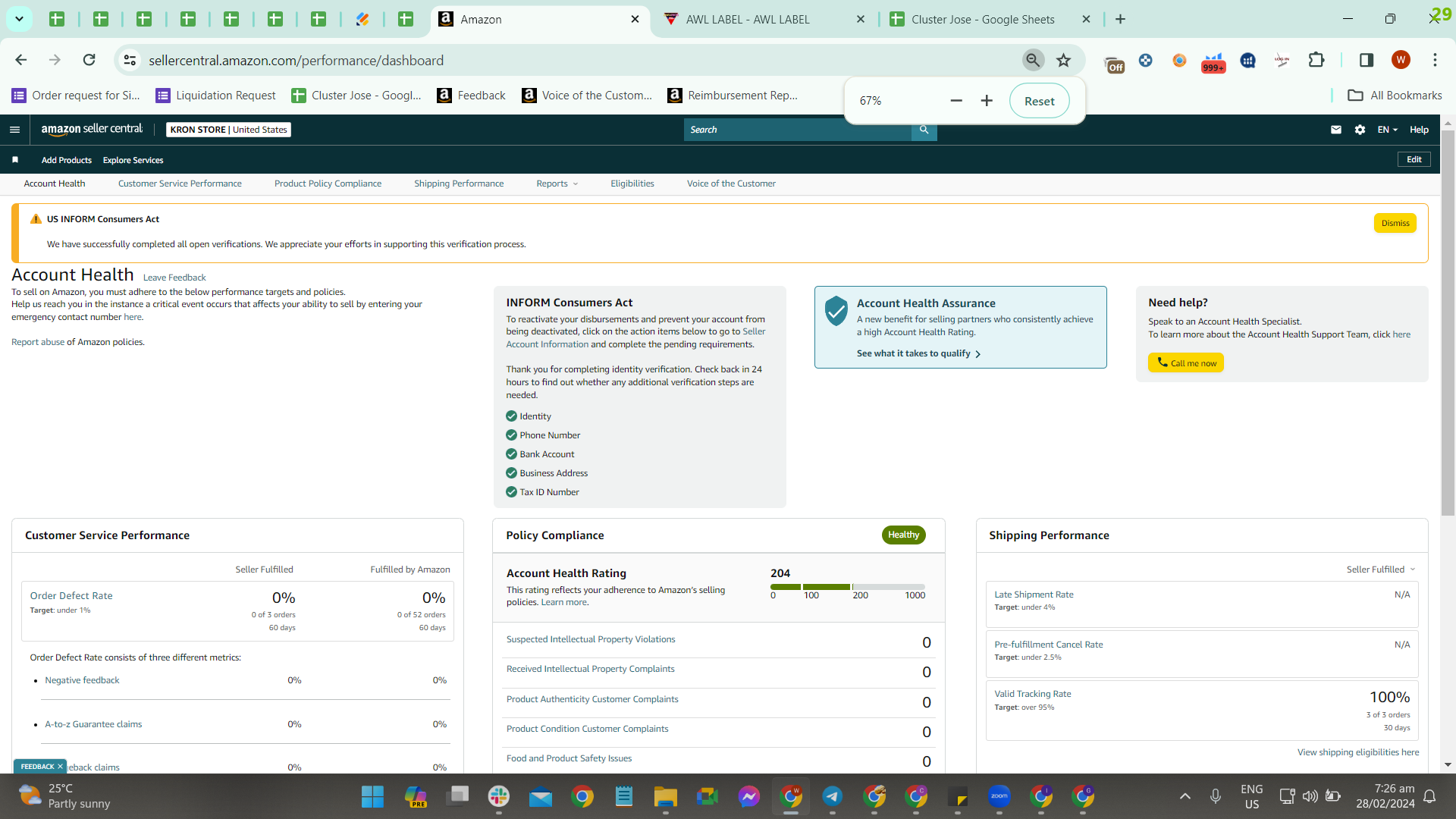
Task: Open the Help link in header
Action: coord(1419,130)
